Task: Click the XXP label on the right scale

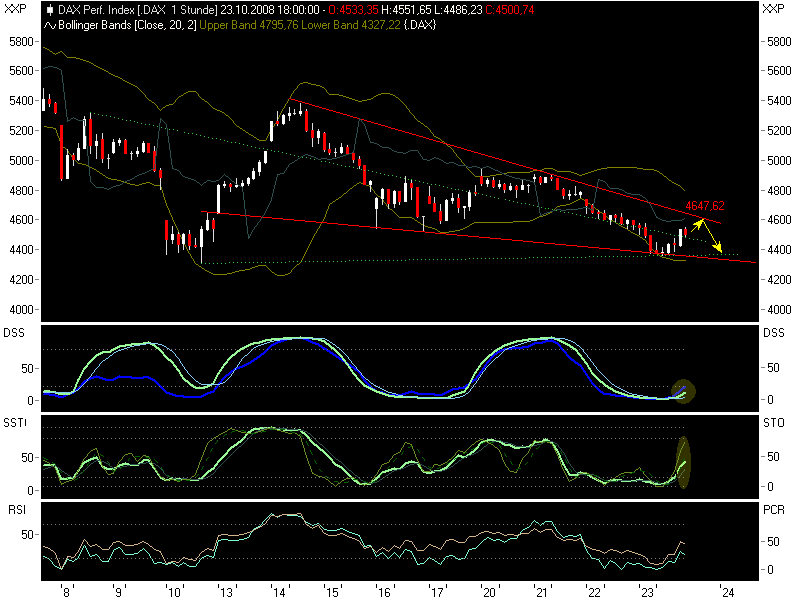Action: [773, 9]
